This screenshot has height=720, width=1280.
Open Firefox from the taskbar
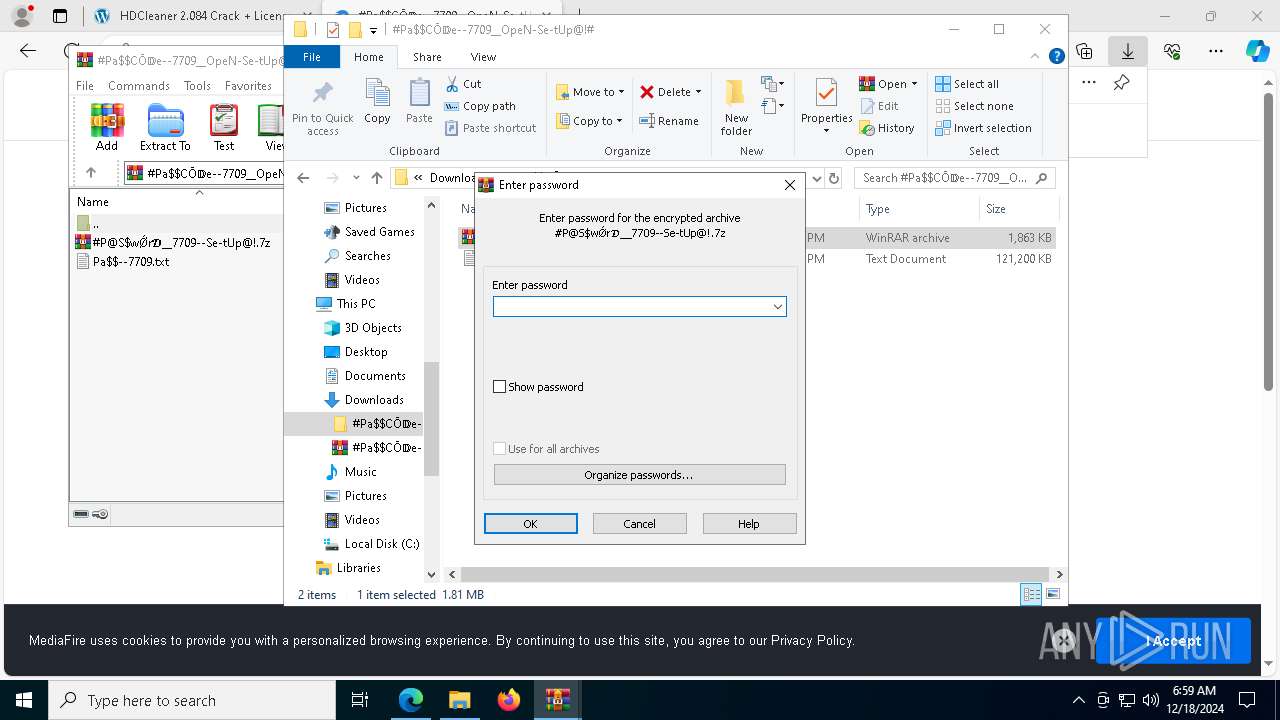[x=509, y=700]
